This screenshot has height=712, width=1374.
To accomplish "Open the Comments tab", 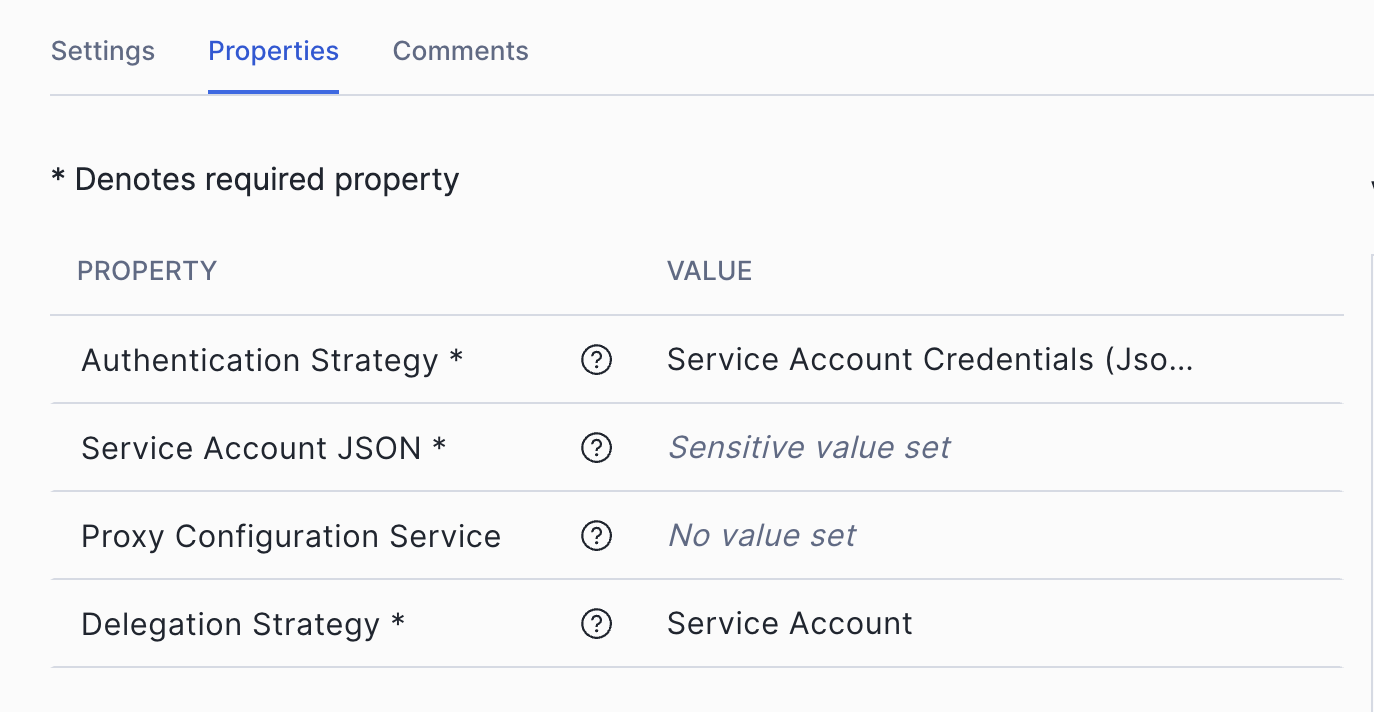I will (460, 51).
